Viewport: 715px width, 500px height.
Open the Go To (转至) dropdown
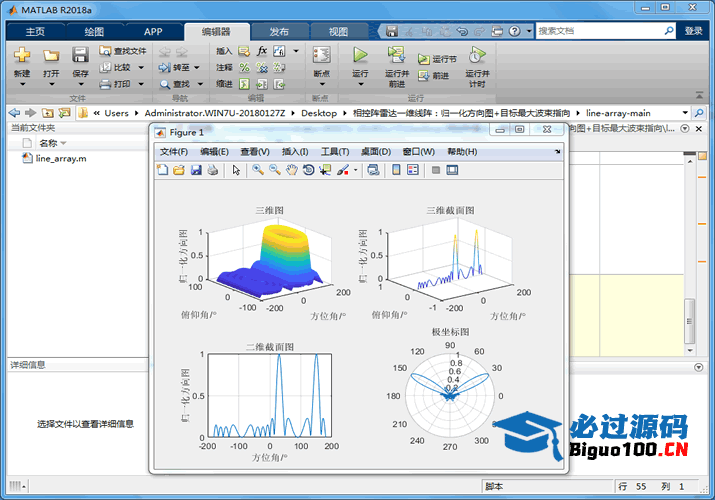click(x=197, y=67)
